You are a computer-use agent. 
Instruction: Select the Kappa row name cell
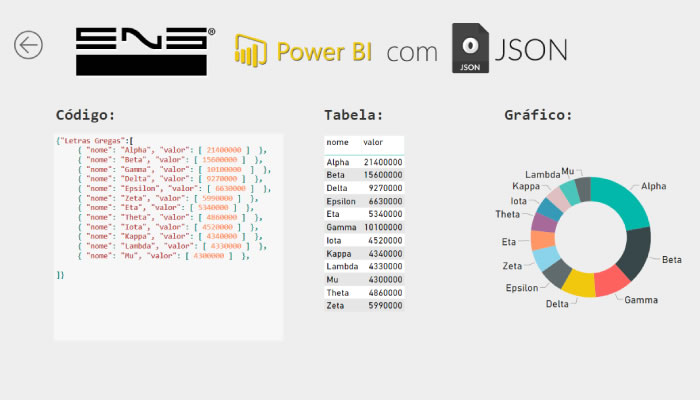[338, 254]
